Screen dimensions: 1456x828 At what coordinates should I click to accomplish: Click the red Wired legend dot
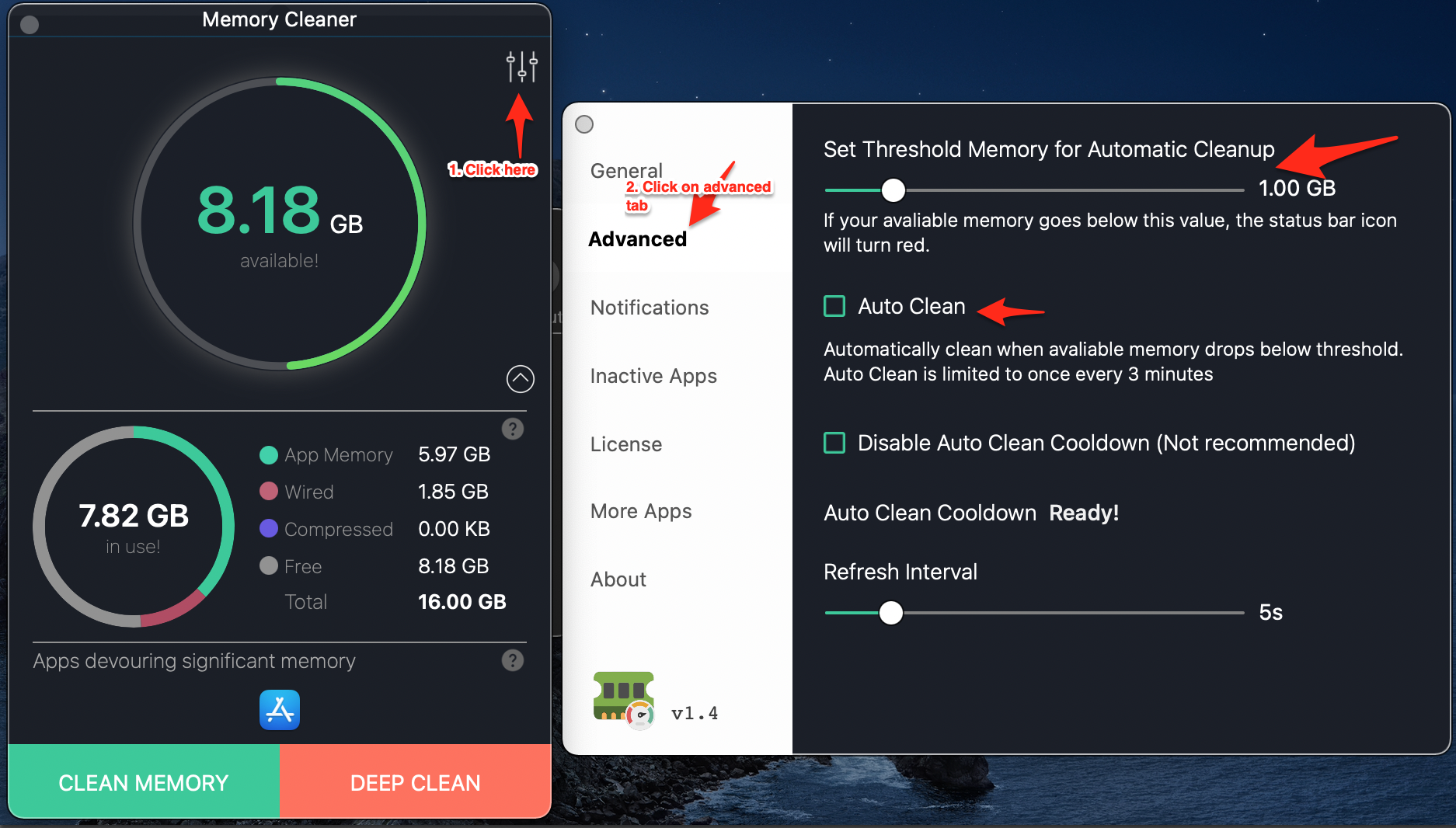click(x=269, y=491)
